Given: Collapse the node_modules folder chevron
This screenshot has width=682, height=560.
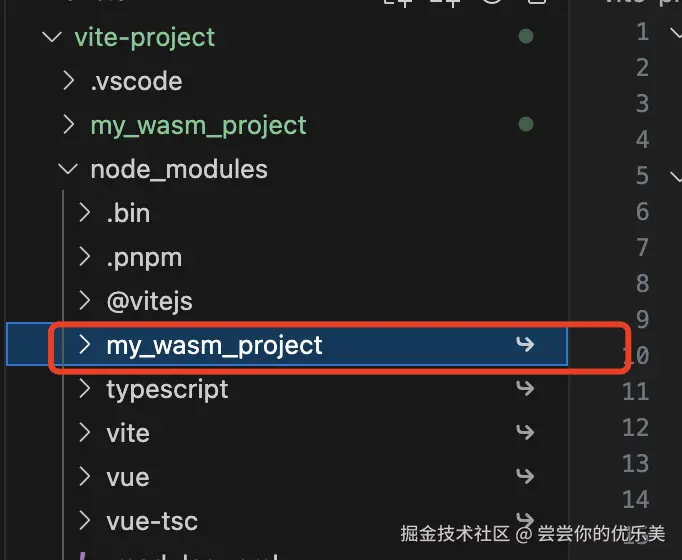Looking at the screenshot, I should pos(68,169).
